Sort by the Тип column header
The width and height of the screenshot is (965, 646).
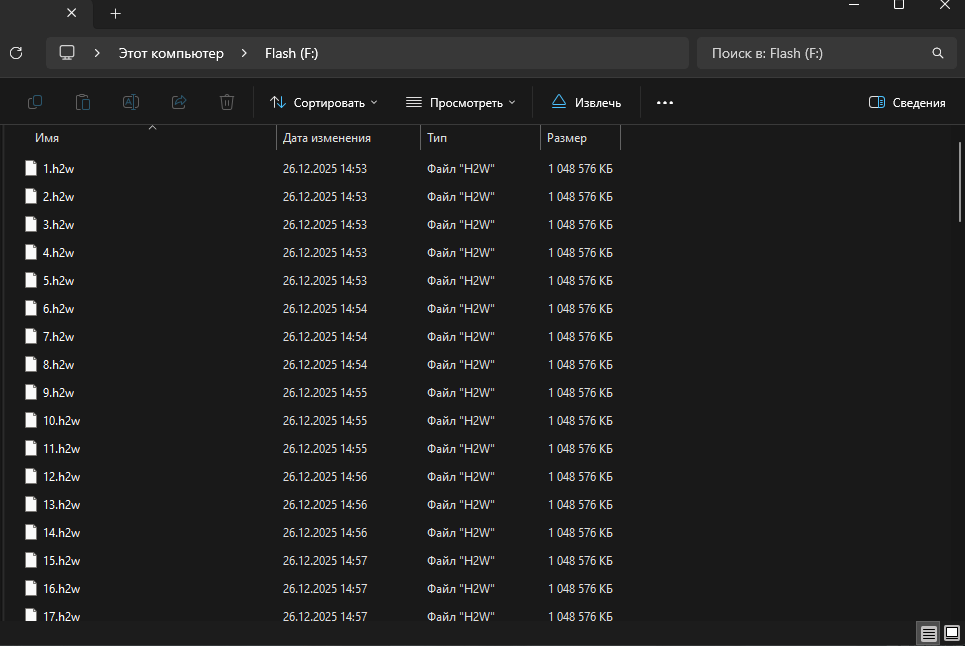[x=437, y=138]
